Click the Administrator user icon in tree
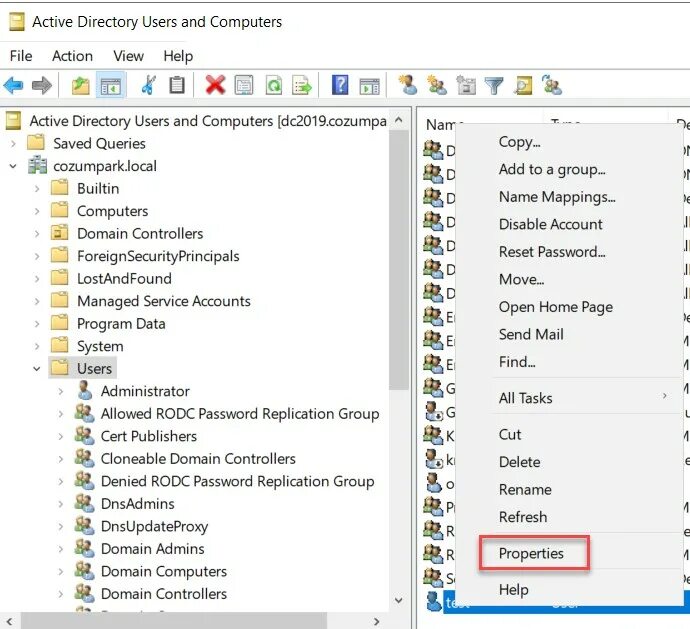690x629 pixels. click(x=84, y=390)
